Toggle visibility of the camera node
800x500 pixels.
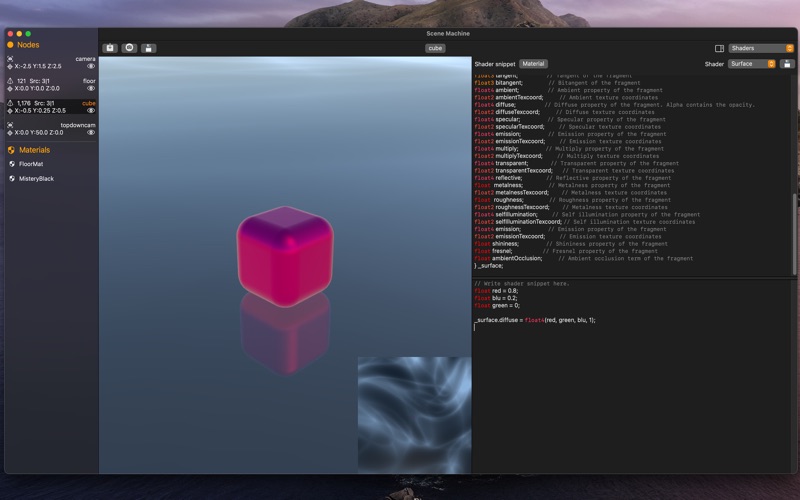pos(91,66)
